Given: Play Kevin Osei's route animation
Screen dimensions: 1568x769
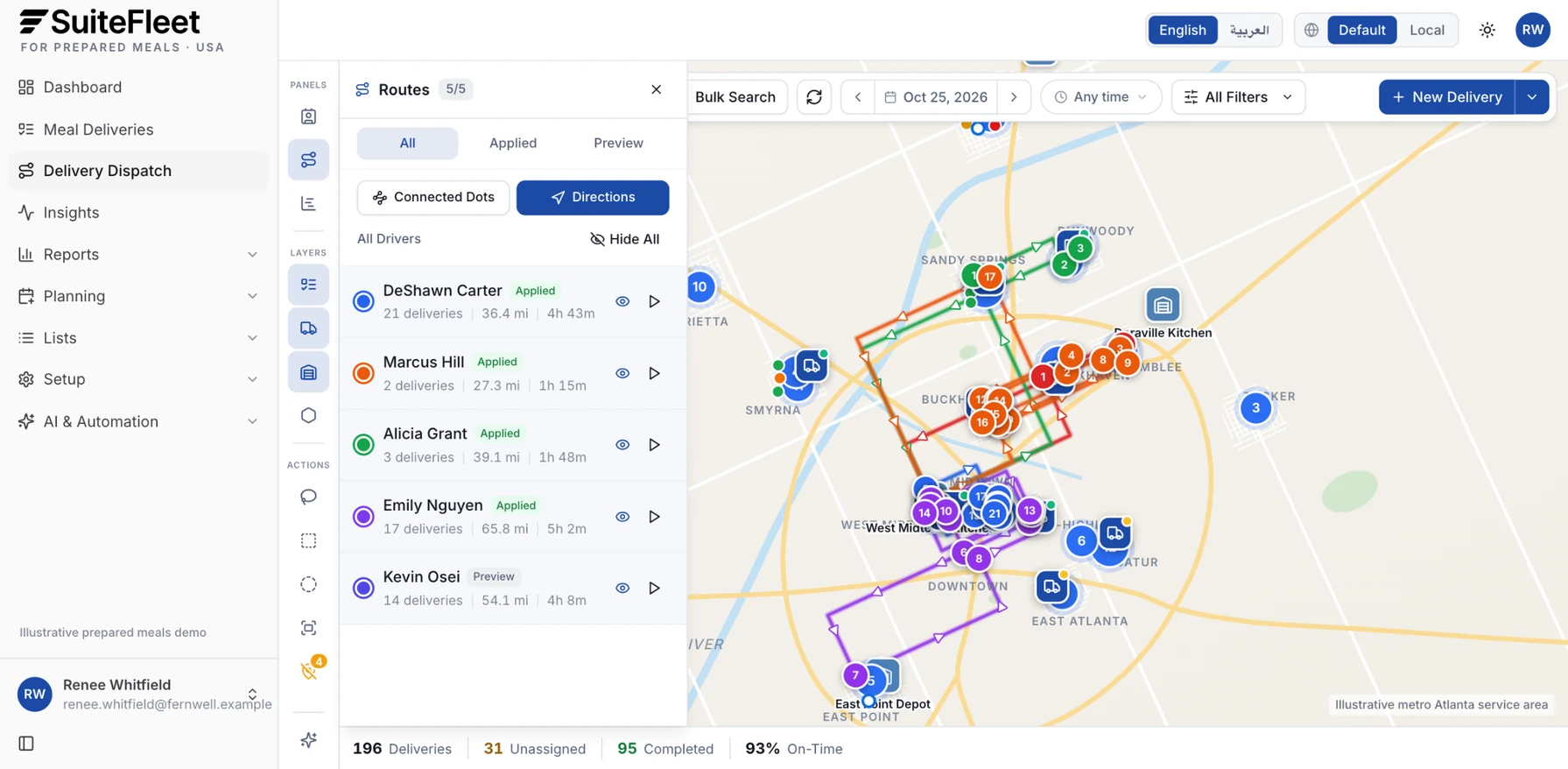Looking at the screenshot, I should coord(654,589).
